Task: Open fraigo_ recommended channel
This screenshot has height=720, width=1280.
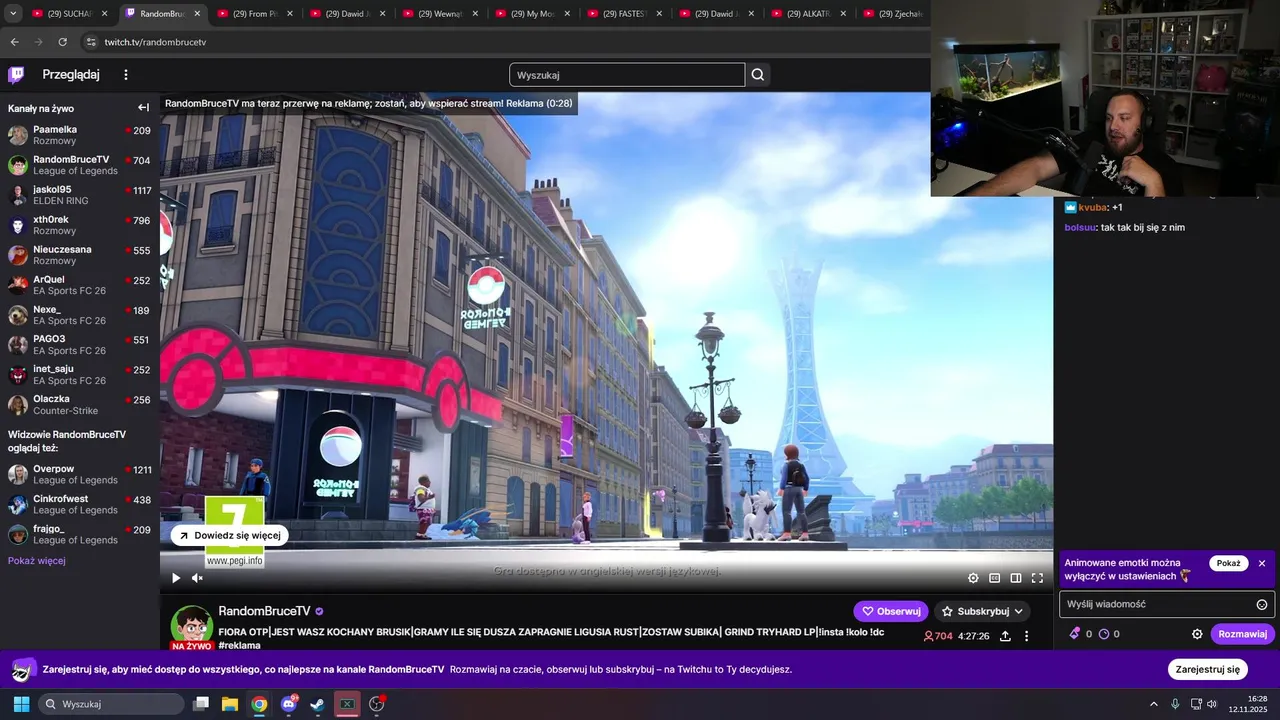Action: [79, 534]
